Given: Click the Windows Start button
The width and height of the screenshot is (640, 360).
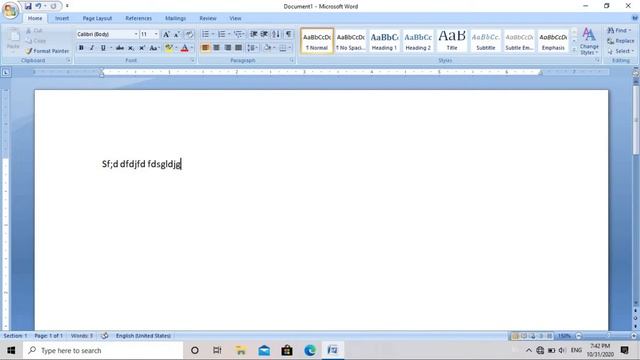Looking at the screenshot, I should pos(11,350).
